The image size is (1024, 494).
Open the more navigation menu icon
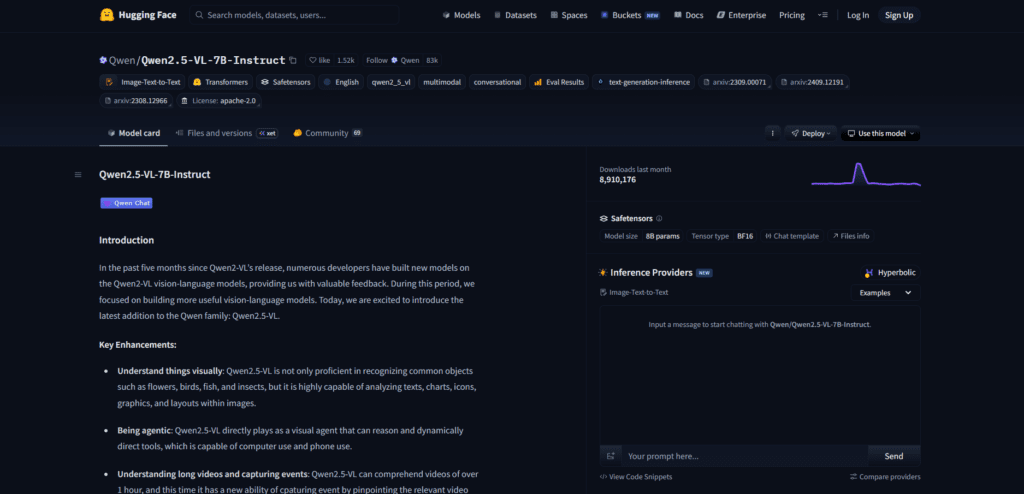(823, 15)
